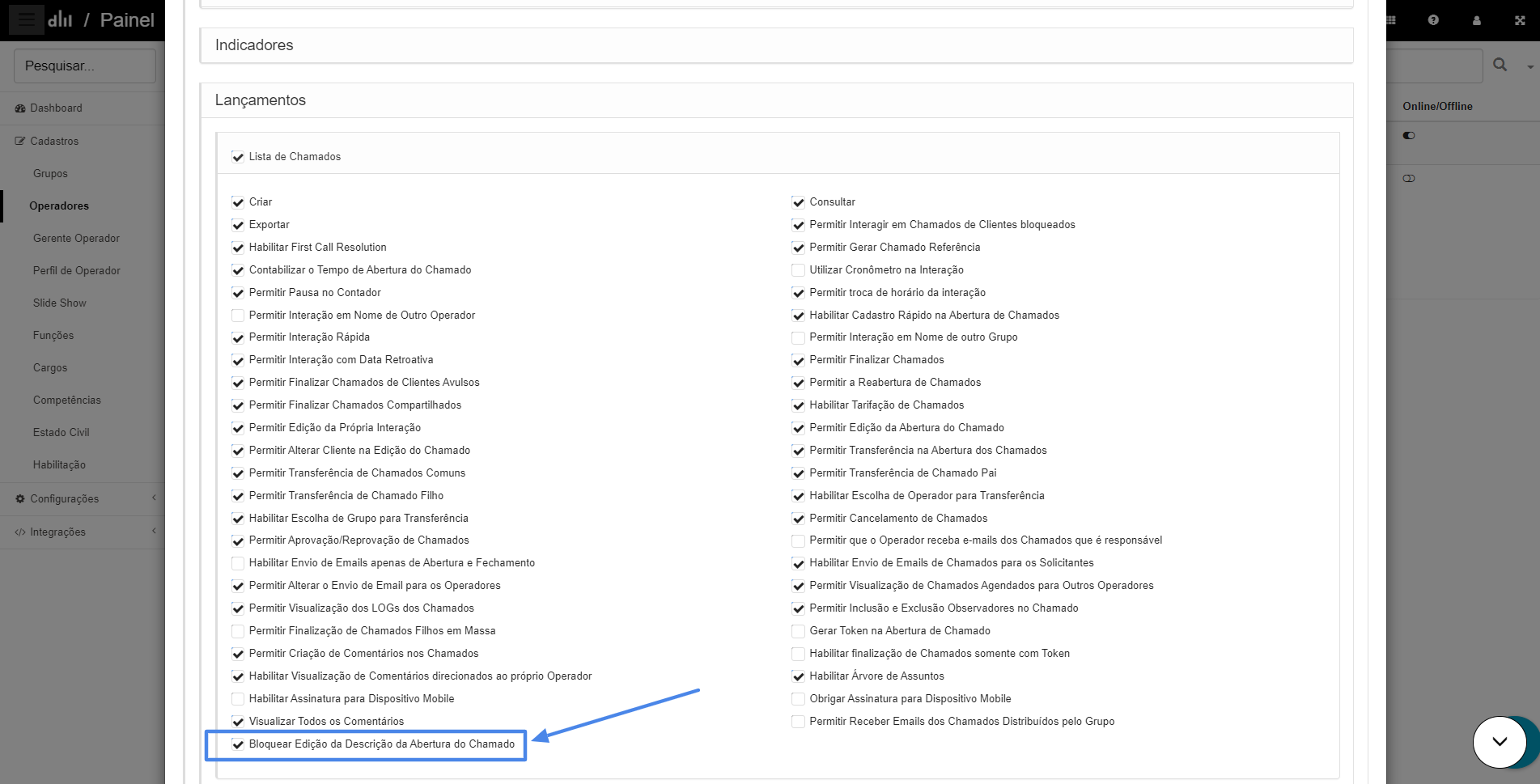This screenshot has width=1540, height=784.
Task: Toggle the first Online/Offline switch
Action: 1409,136
